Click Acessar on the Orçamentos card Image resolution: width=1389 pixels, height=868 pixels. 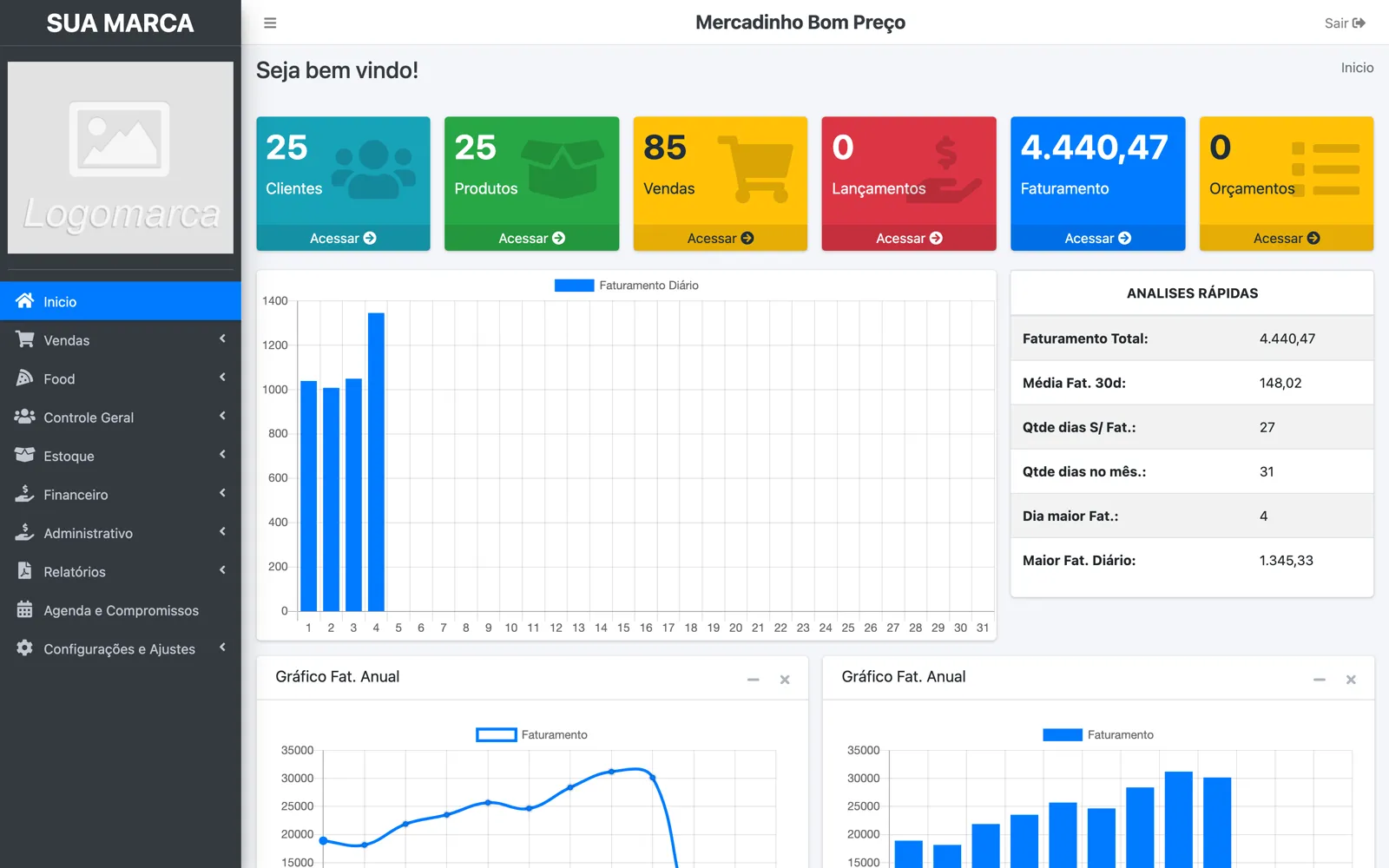coord(1287,238)
